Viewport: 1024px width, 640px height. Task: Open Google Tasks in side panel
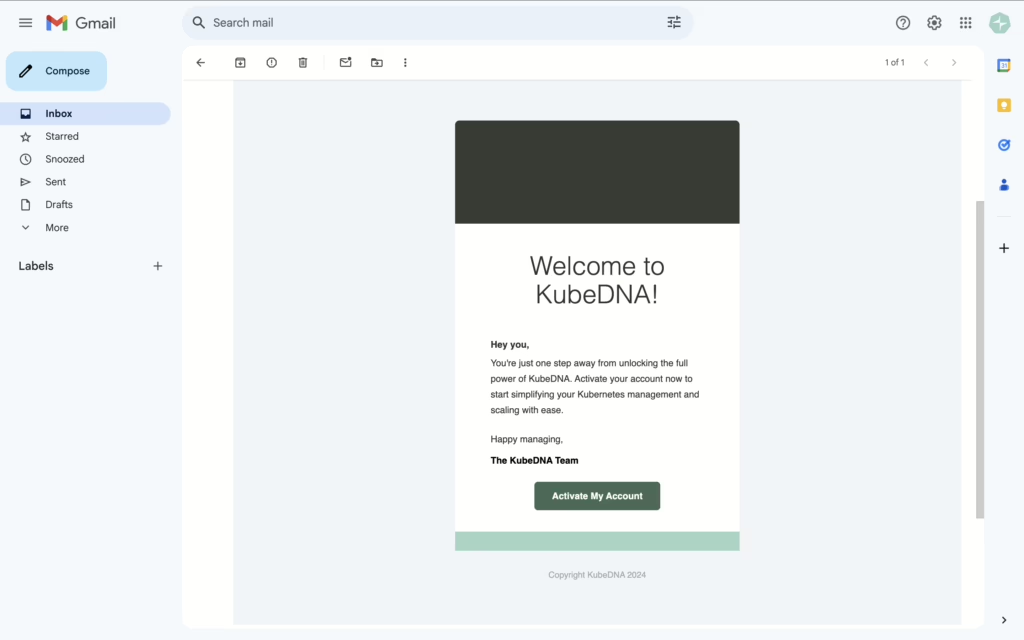pyautogui.click(x=1003, y=145)
